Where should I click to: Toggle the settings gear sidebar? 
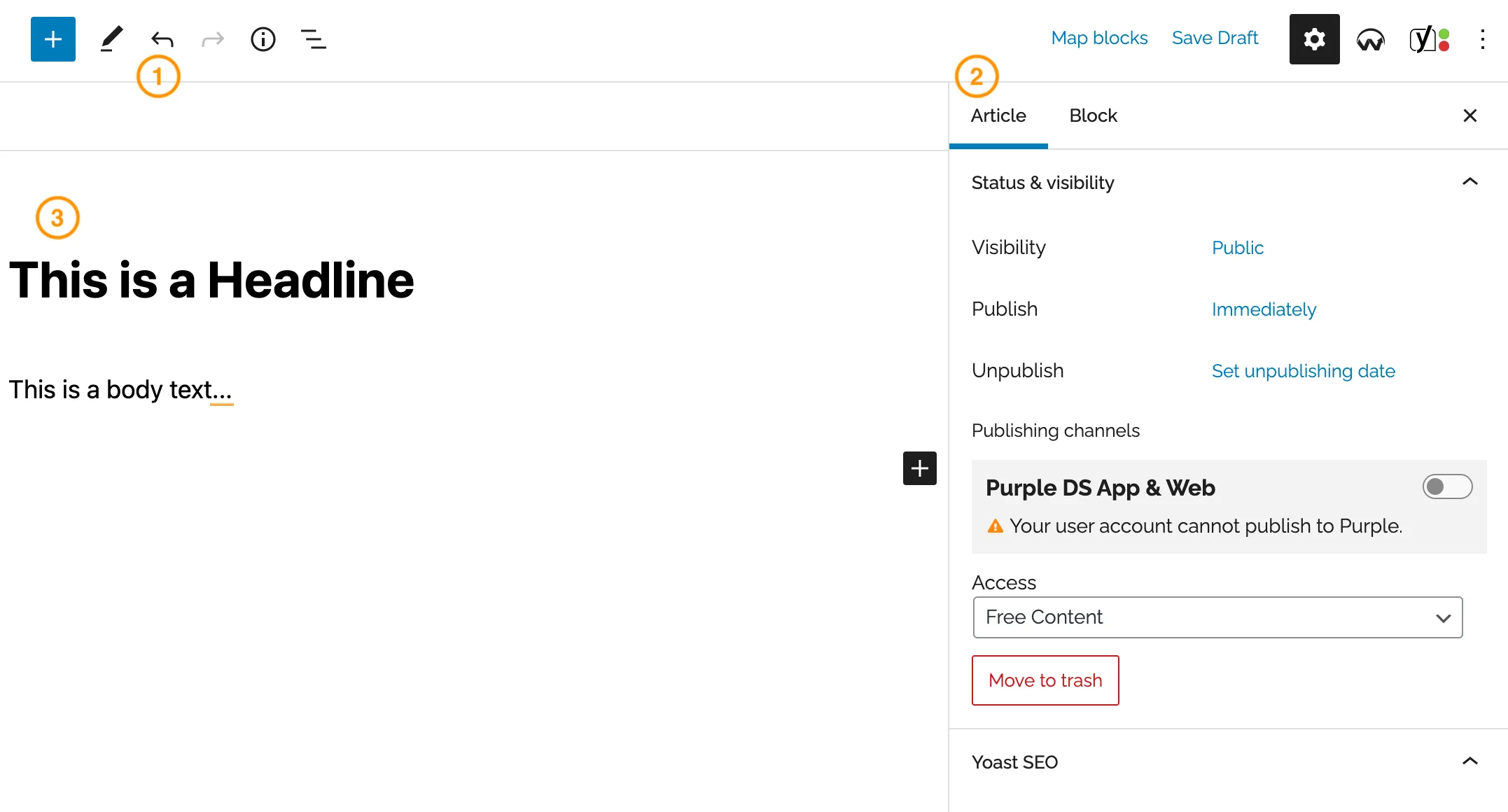(1315, 39)
